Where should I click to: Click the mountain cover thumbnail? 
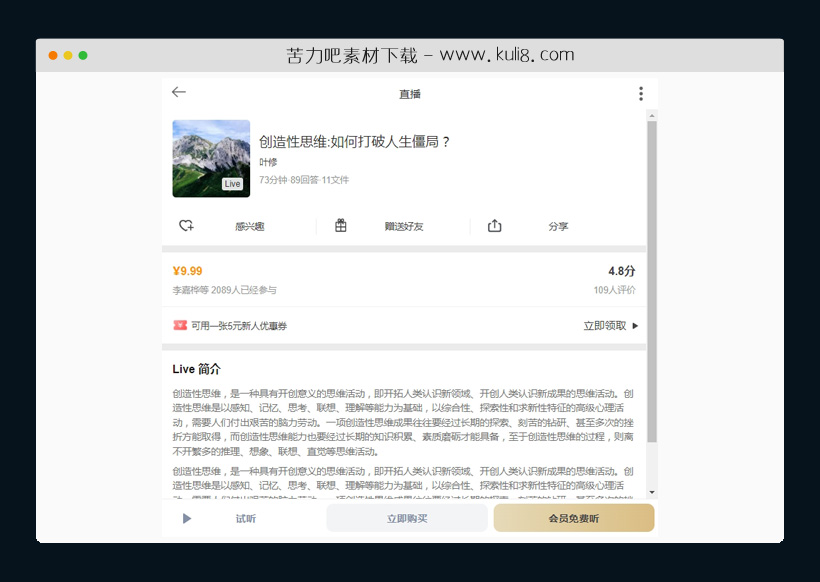[x=211, y=158]
